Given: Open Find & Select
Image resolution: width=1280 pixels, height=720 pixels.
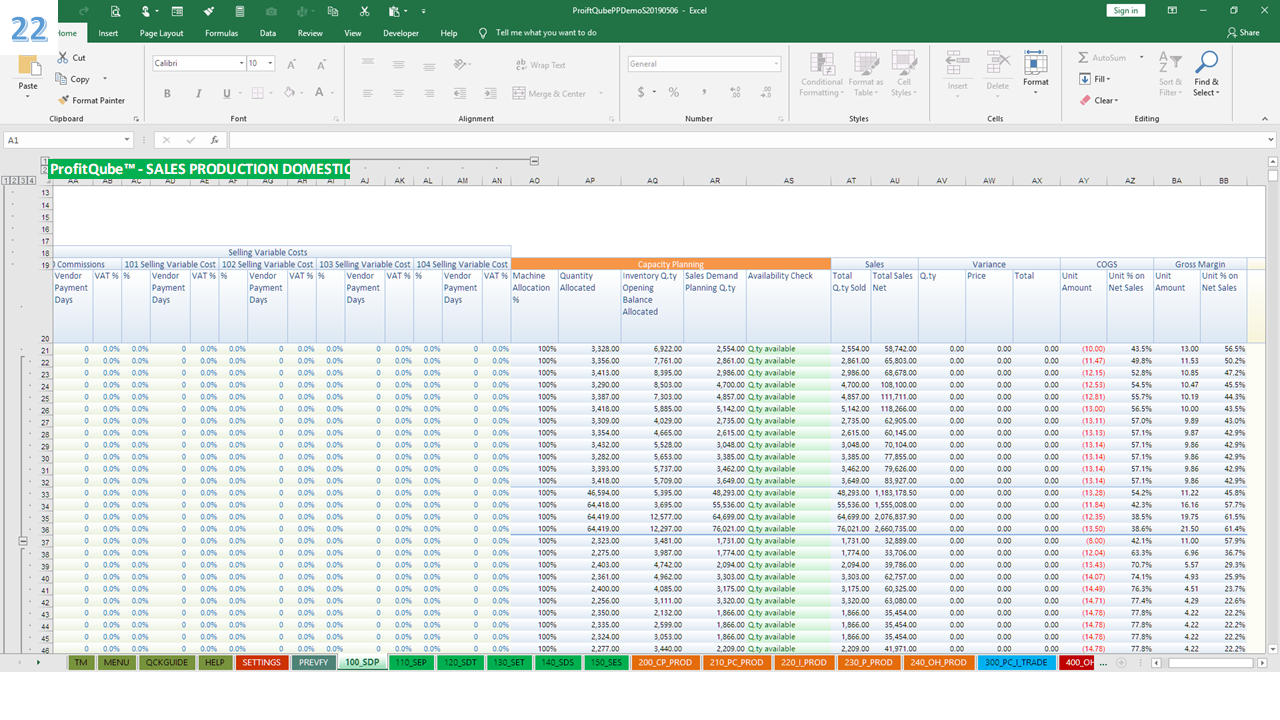Looking at the screenshot, I should [x=1206, y=75].
